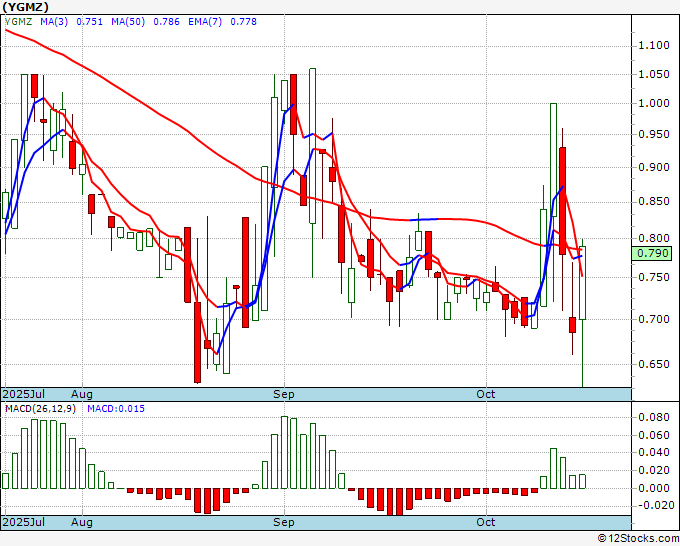
Task: Click the 0.040 MACD axis label
Action: (x=654, y=452)
